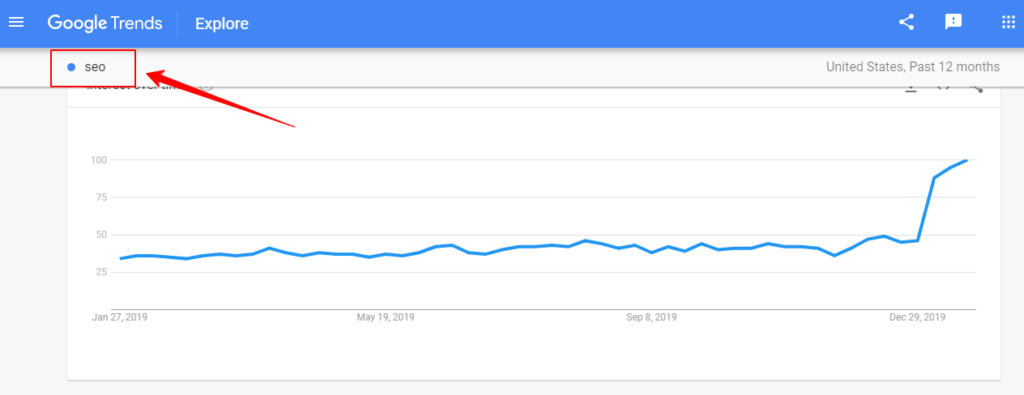Click the Sep 8, 2019 date label
Screen dimensions: 1024x395
pos(651,317)
